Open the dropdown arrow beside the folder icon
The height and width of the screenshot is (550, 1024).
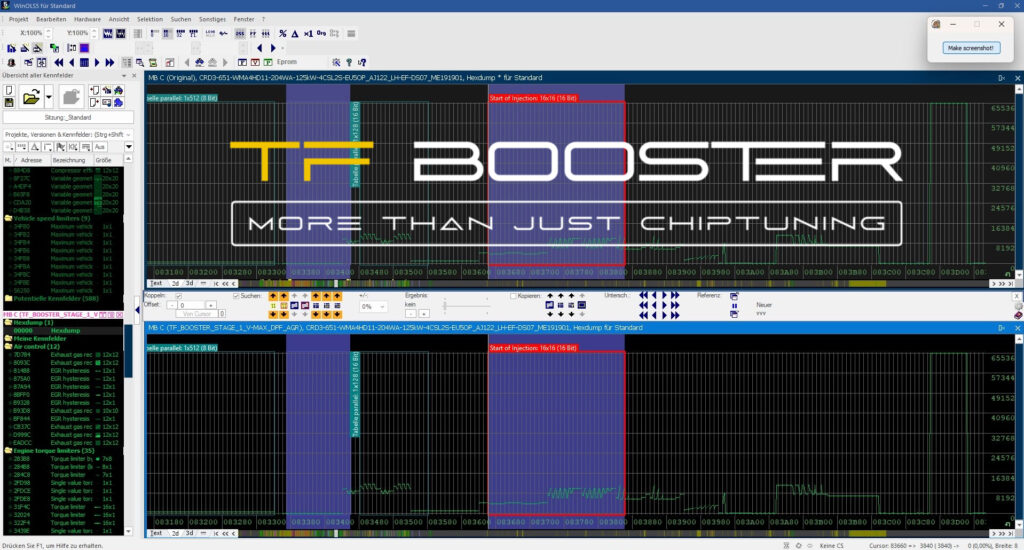pyautogui.click(x=49, y=97)
